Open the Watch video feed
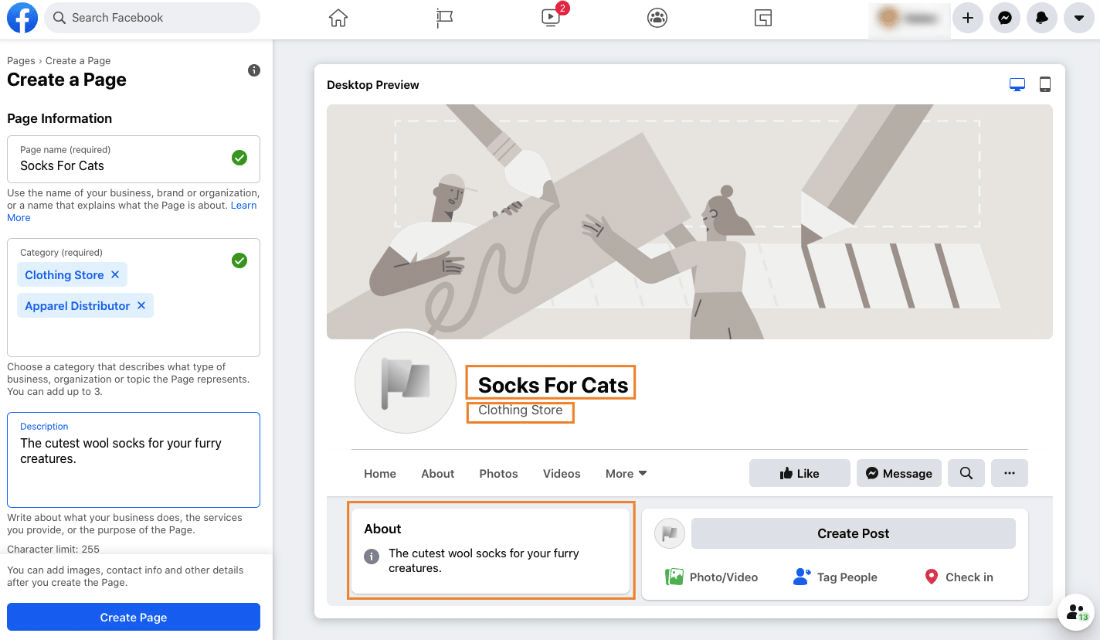This screenshot has width=1100, height=640. (x=549, y=17)
